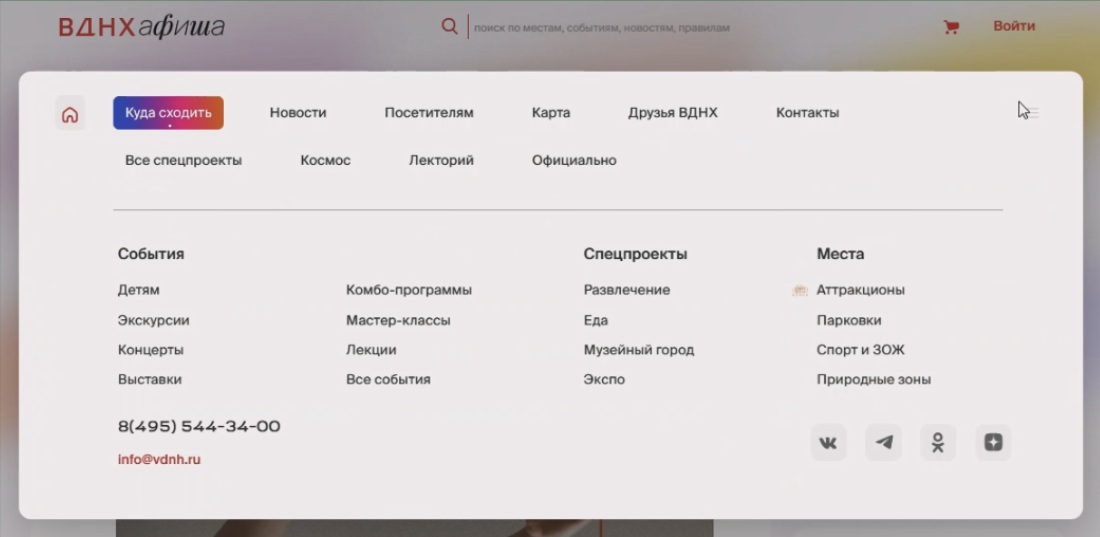
Task: Select the Куда сходить tab
Action: pos(168,113)
